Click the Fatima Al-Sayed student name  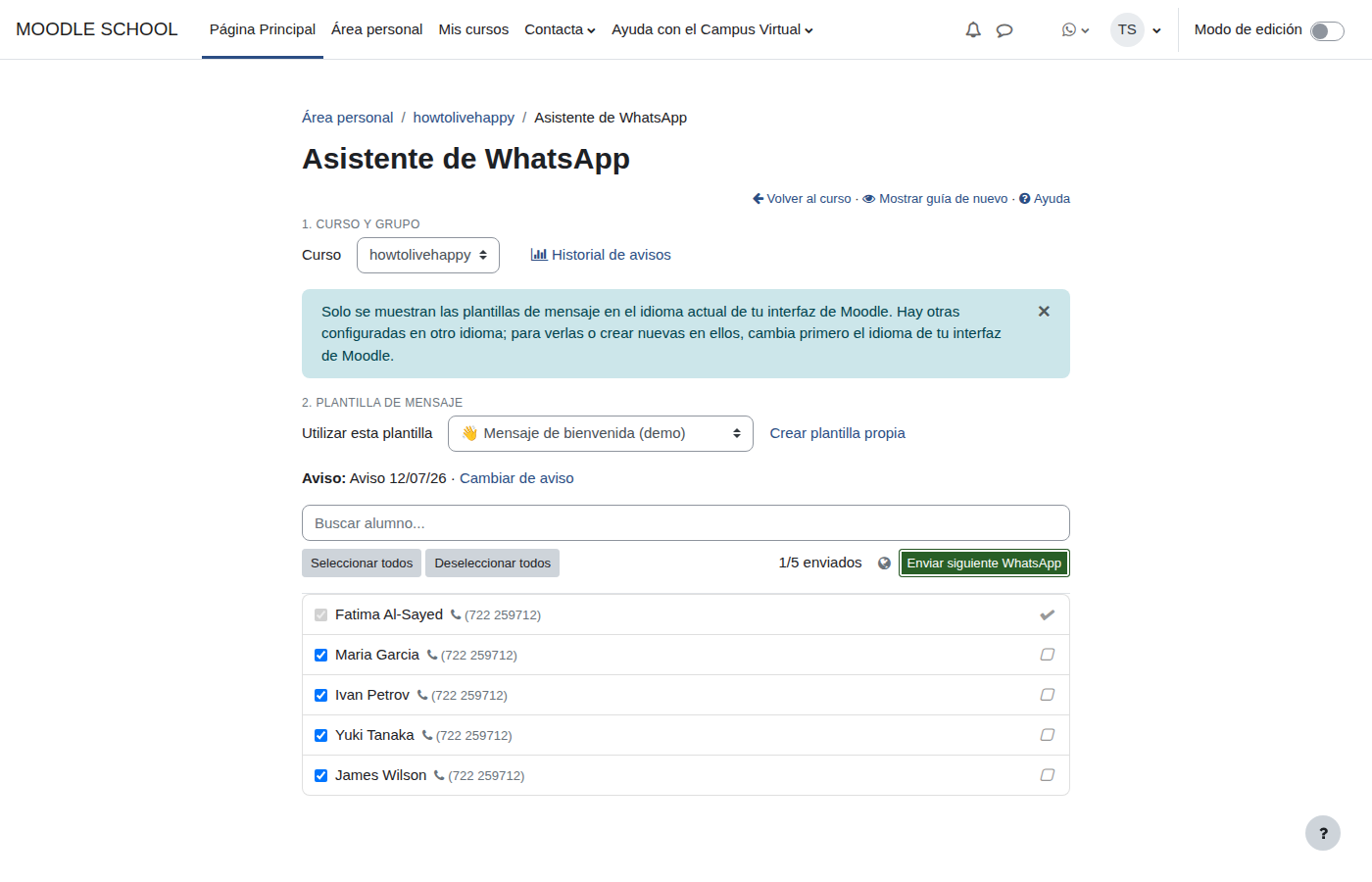pos(389,614)
